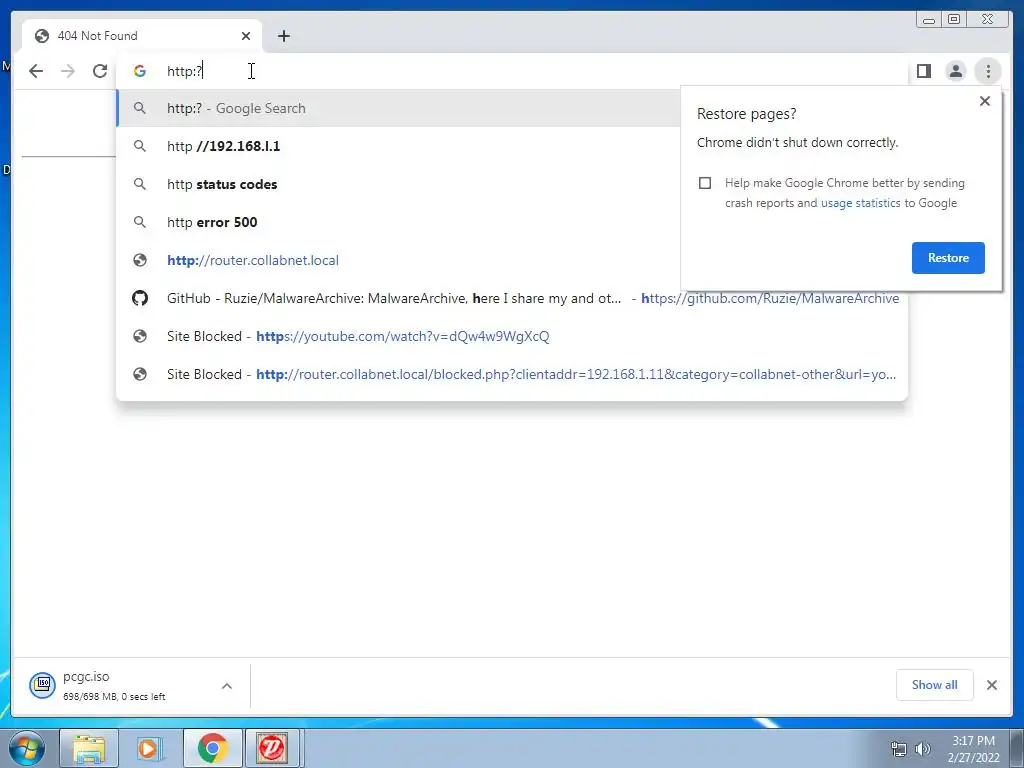Screen dimensions: 1024x768
Task: Open the Windows Start menu
Action: pos(26,748)
